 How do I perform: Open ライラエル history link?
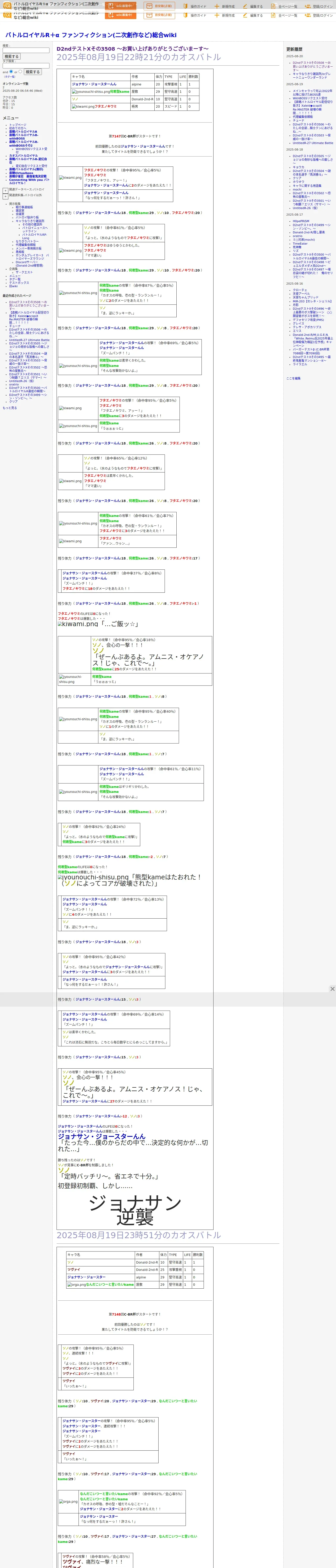[x=300, y=364]
